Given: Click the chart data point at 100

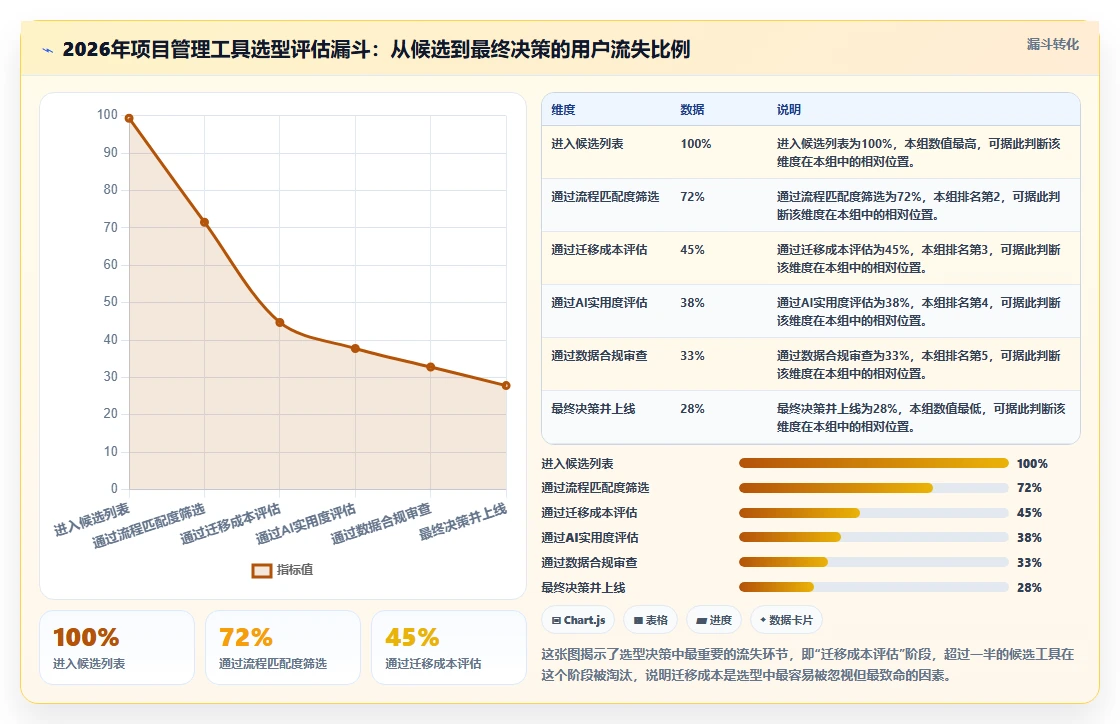Looking at the screenshot, I should click(x=129, y=119).
